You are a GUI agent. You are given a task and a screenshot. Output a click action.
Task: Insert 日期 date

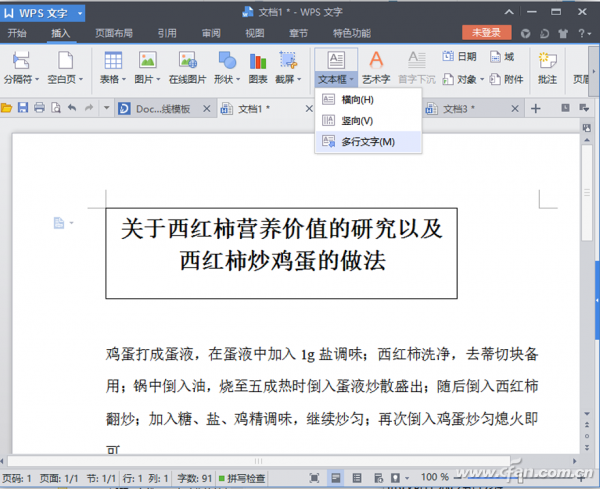(460, 57)
